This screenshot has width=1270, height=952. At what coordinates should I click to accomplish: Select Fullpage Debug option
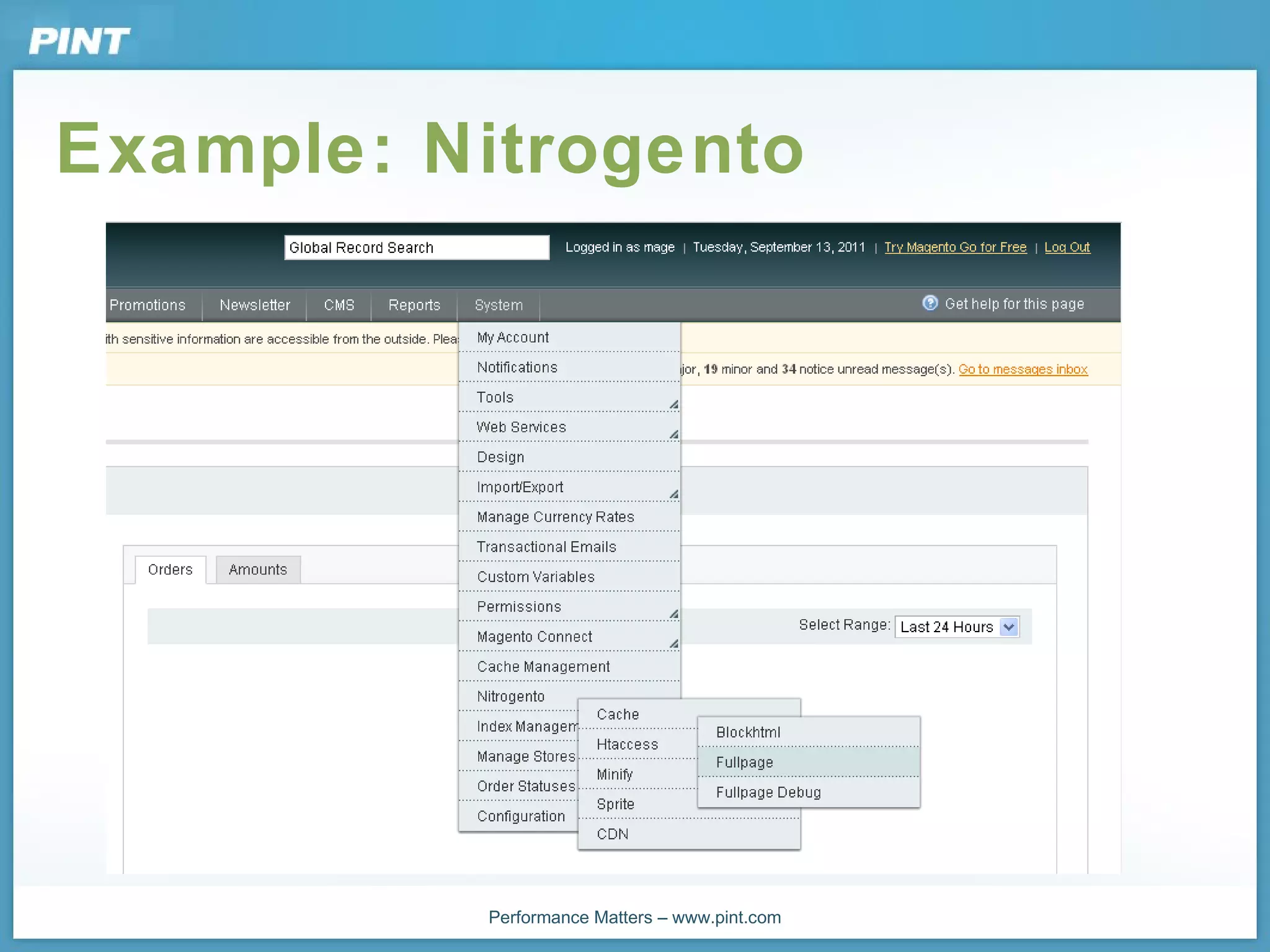(809, 792)
